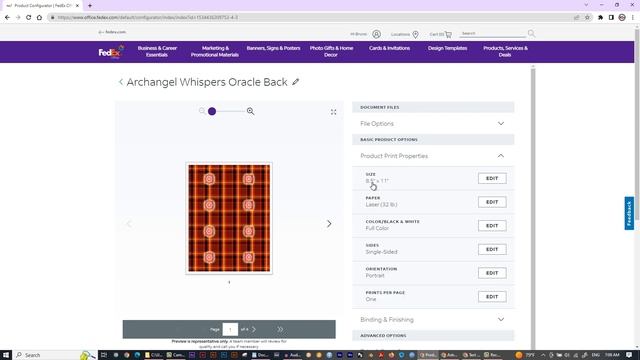The height and width of the screenshot is (360, 640).
Task: Open Windows Start menu
Action: coord(6,355)
